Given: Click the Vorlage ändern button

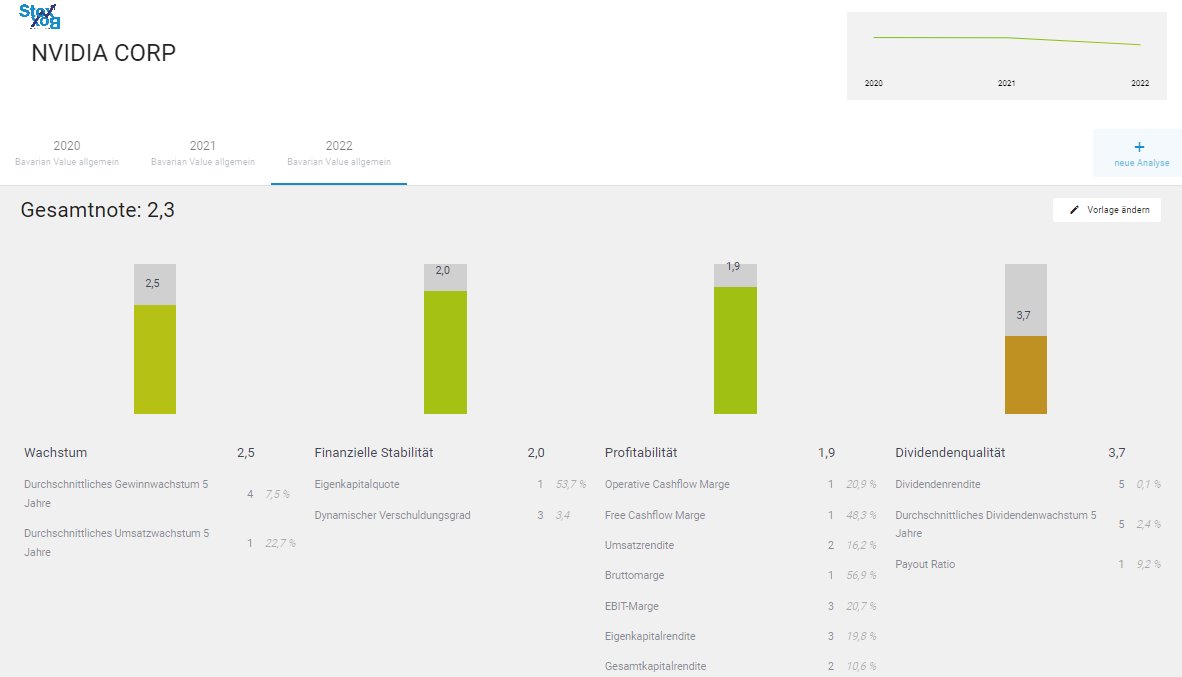Looking at the screenshot, I should pyautogui.click(x=1107, y=210).
